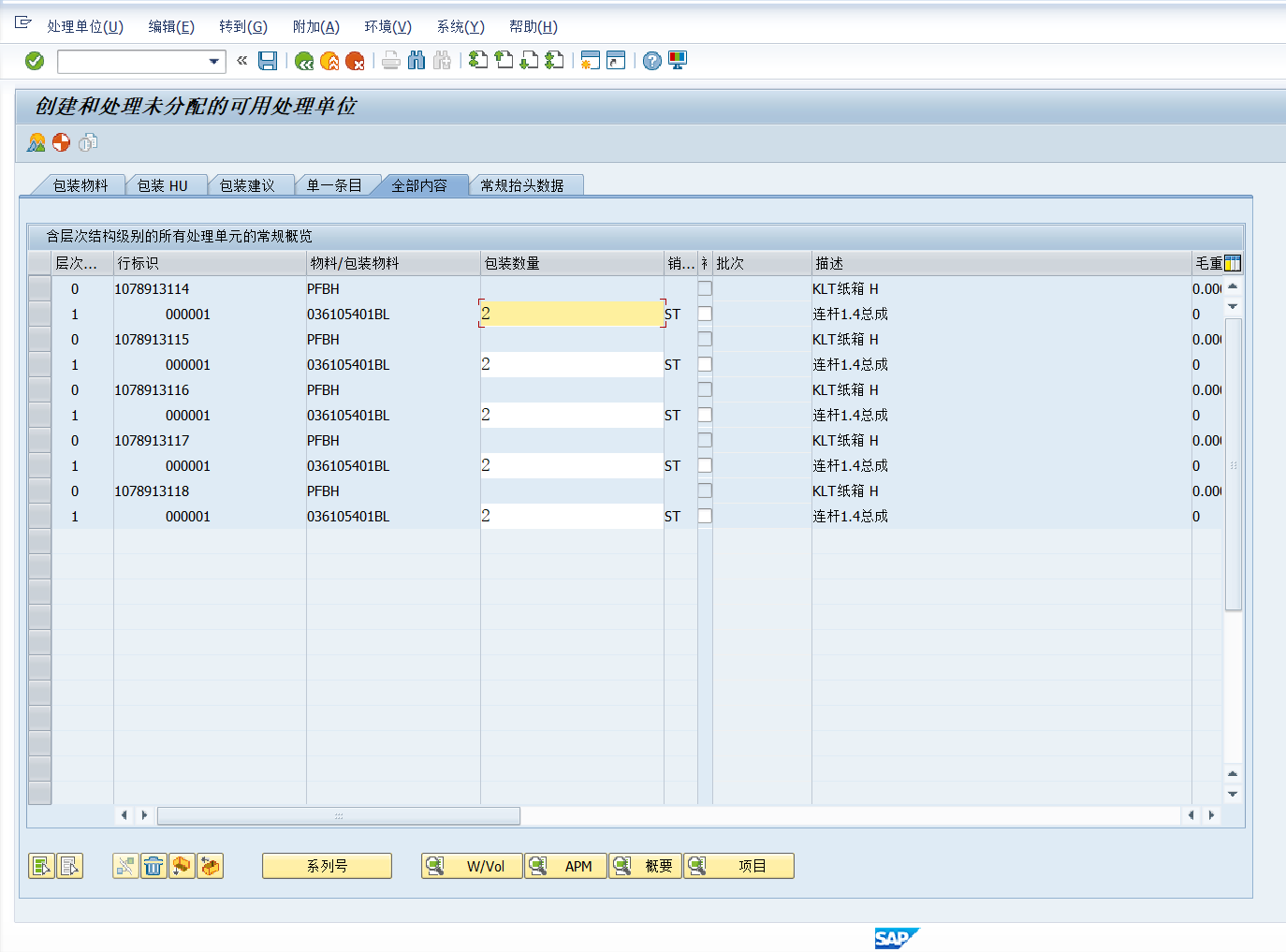Image resolution: width=1286 pixels, height=952 pixels.
Task: Open the 处理单位(U) menu
Action: coord(85,26)
